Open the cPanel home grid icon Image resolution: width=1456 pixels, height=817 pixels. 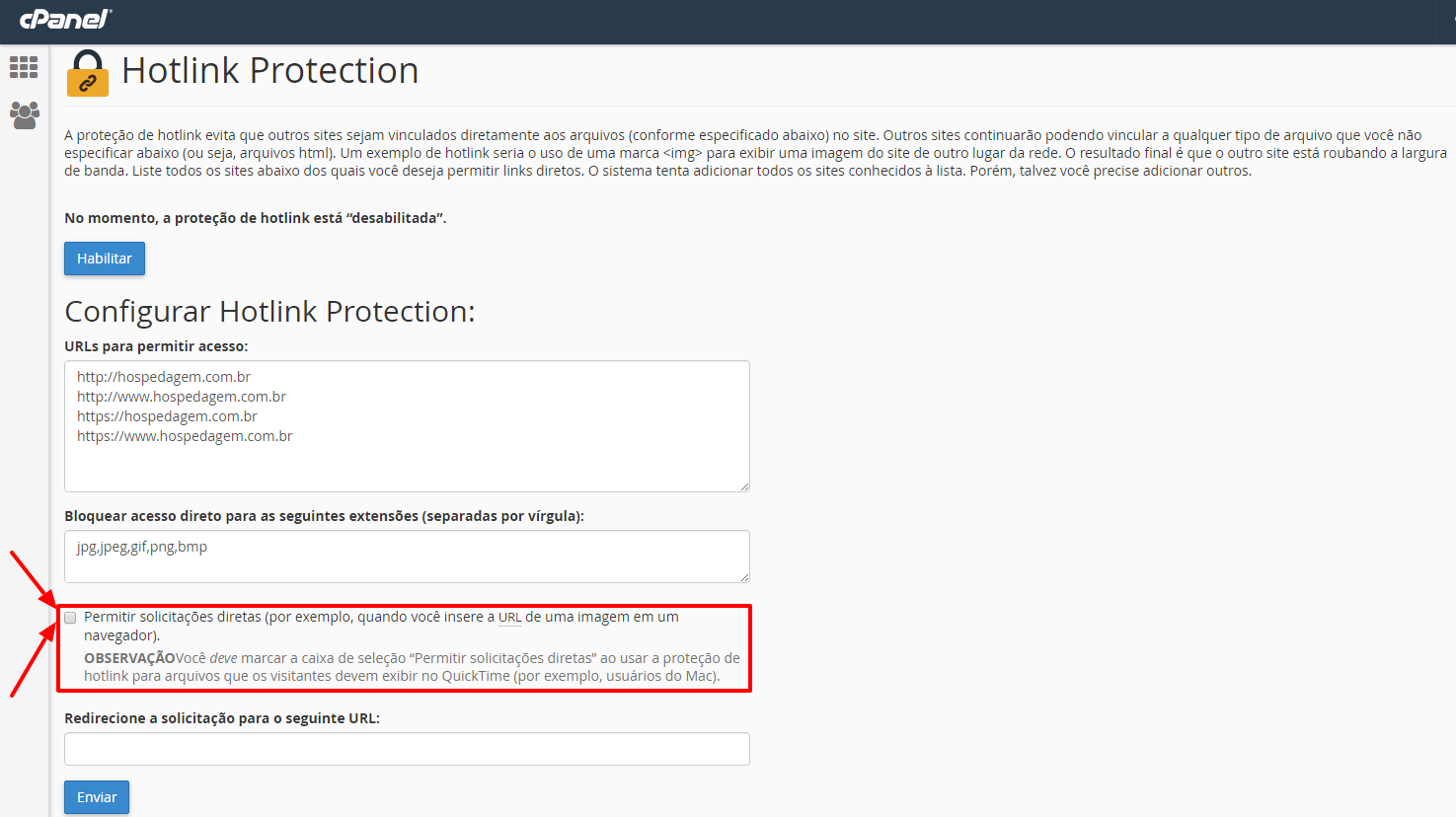coord(24,67)
